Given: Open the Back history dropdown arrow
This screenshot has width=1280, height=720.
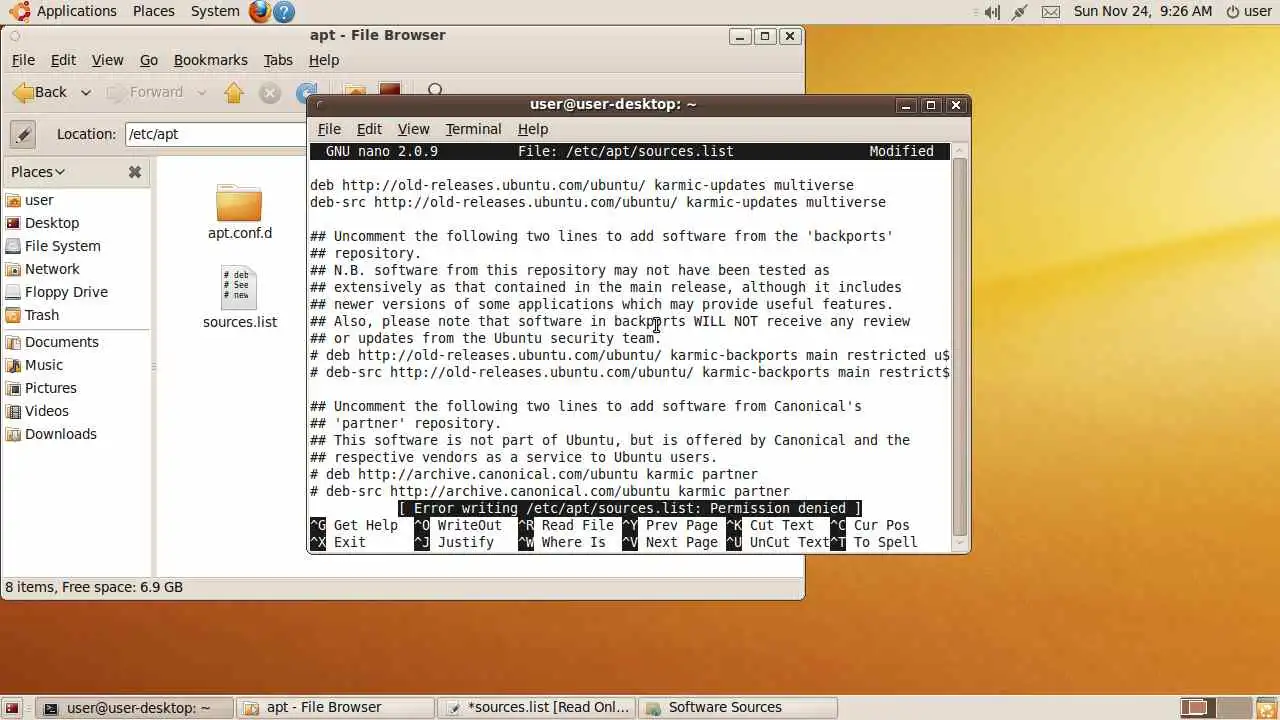Looking at the screenshot, I should 86,93.
